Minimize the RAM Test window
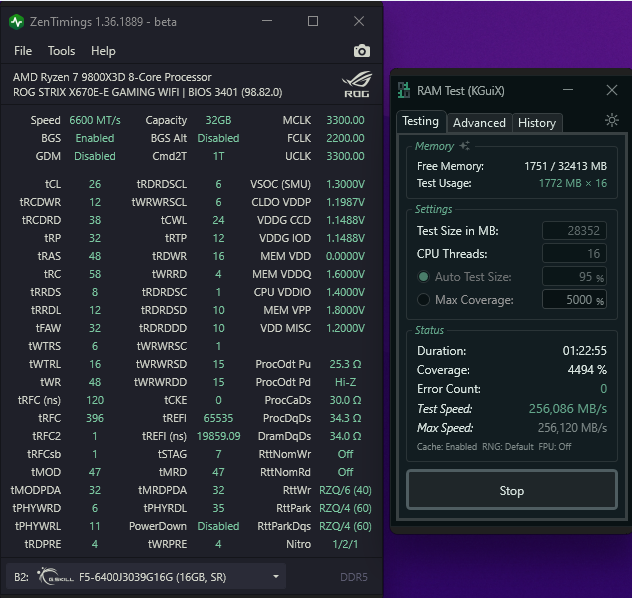The image size is (632, 598). click(x=568, y=90)
